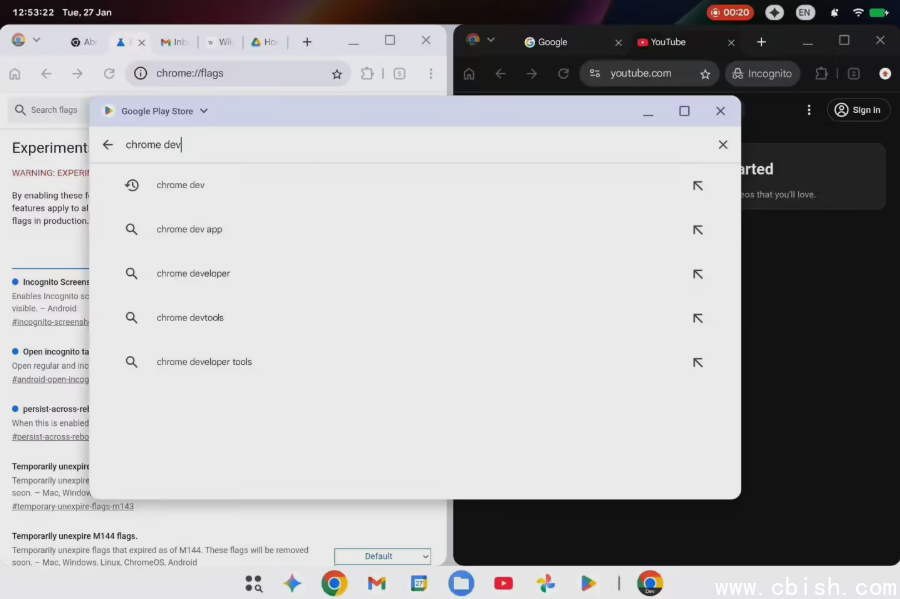Screen dimensions: 900x599
Task: Launch Google Photos from the taskbar
Action: [x=545, y=583]
